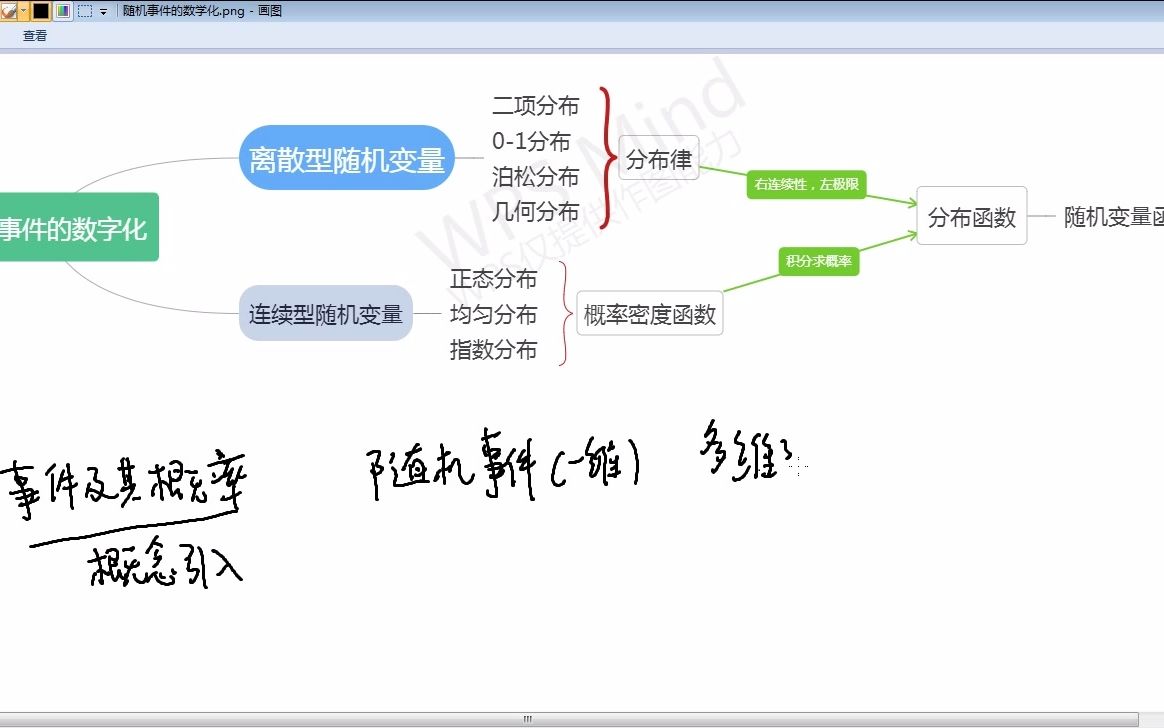The height and width of the screenshot is (728, 1164).
Task: Click the horizontal scrollbar at the bottom
Action: (x=527, y=719)
